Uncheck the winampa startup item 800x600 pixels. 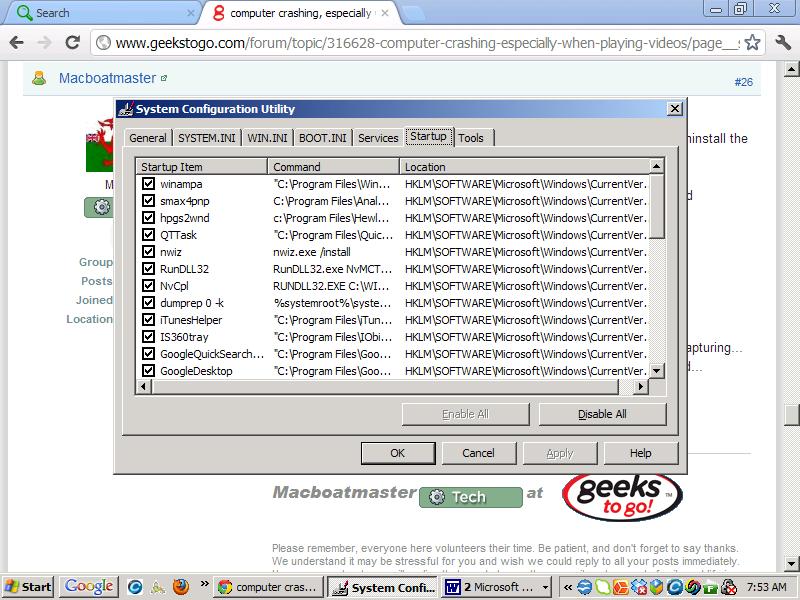pos(148,184)
